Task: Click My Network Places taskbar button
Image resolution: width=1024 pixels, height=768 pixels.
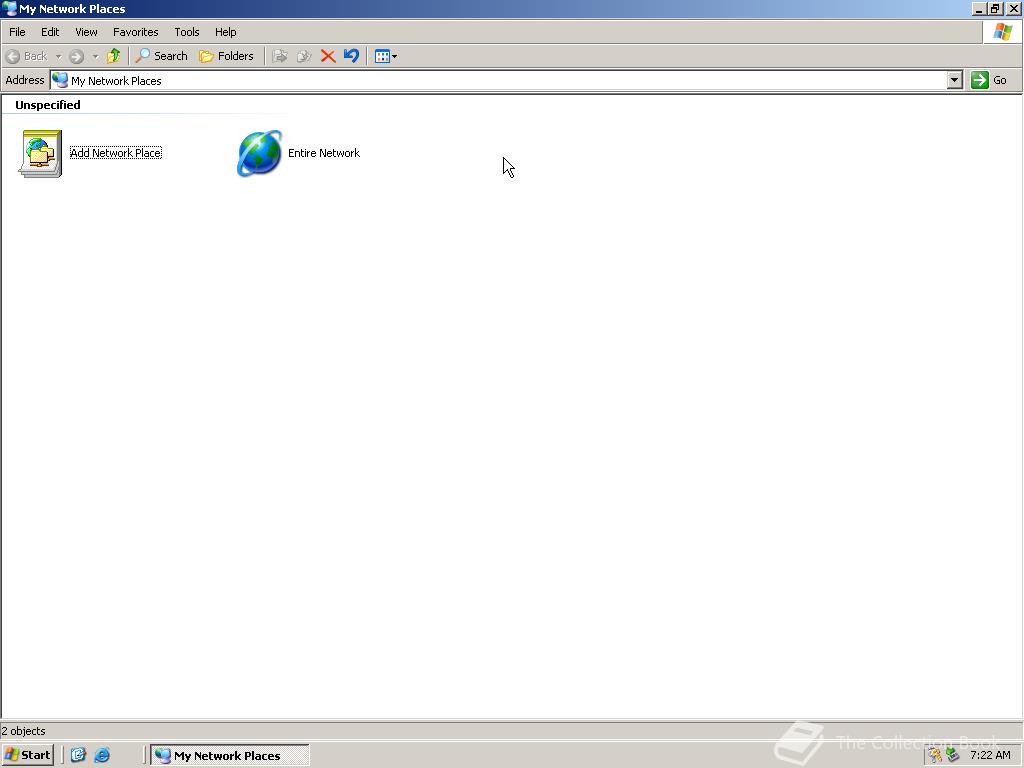Action: click(230, 755)
